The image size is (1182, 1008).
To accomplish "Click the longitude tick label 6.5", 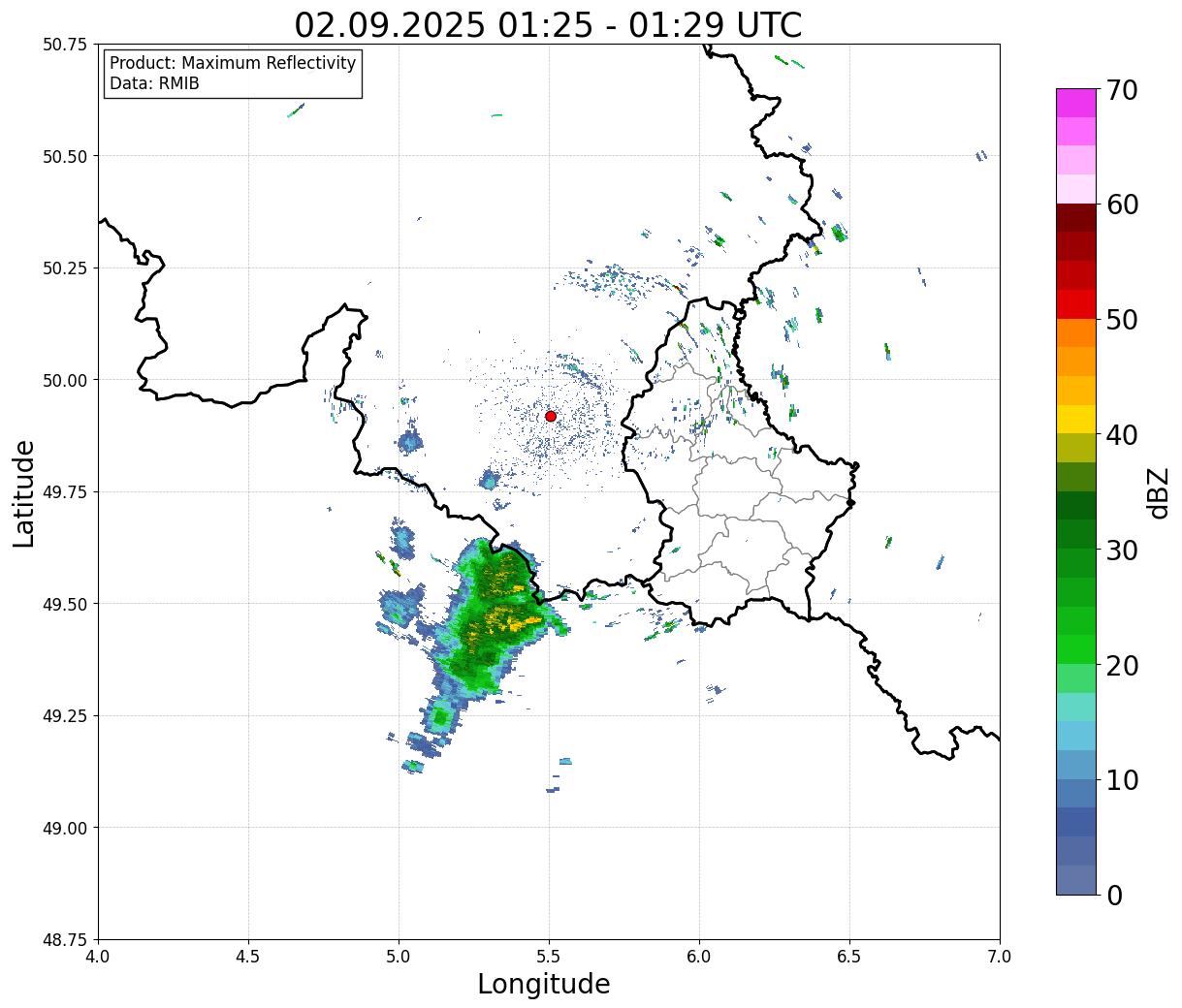I will click(x=849, y=957).
